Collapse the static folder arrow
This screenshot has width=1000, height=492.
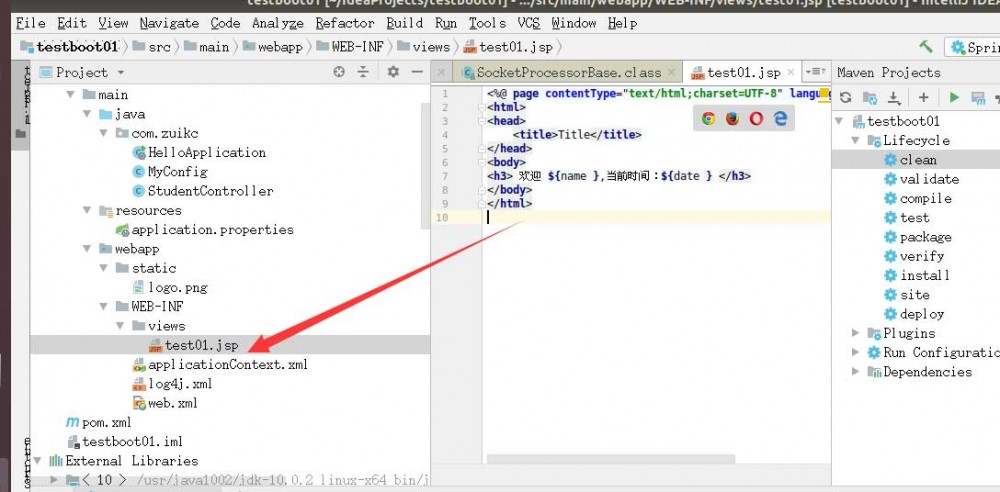(103, 268)
